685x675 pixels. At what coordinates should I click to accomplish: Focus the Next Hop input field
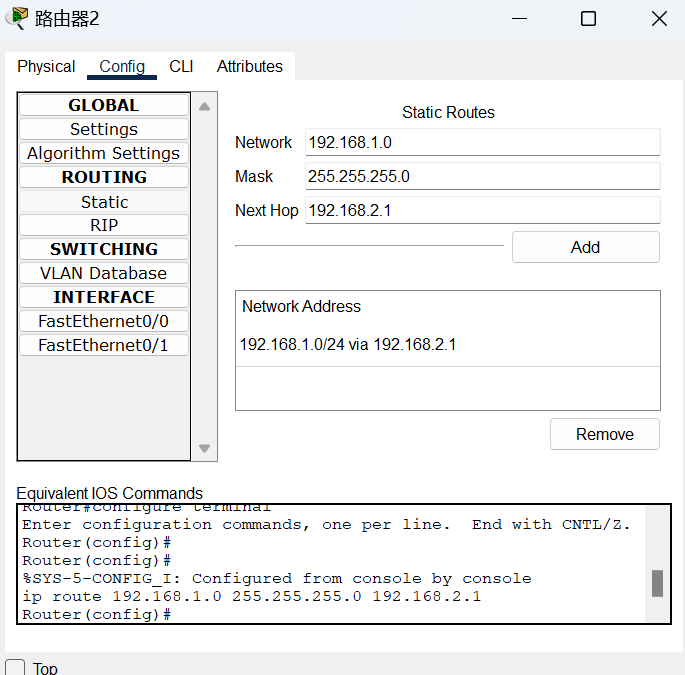[482, 210]
